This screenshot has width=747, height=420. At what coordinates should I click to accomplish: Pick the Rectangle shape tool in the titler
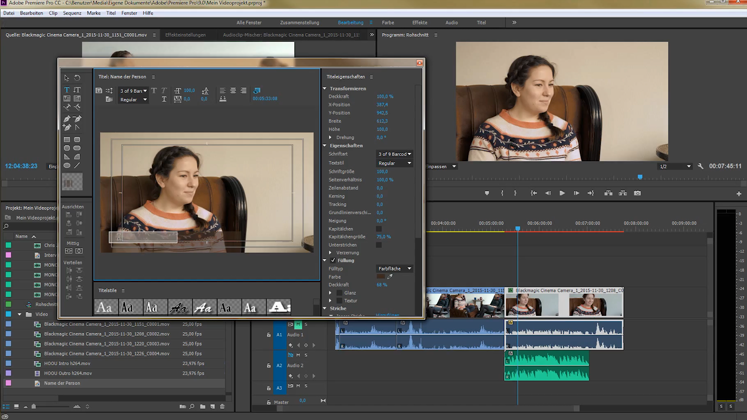[x=67, y=139]
